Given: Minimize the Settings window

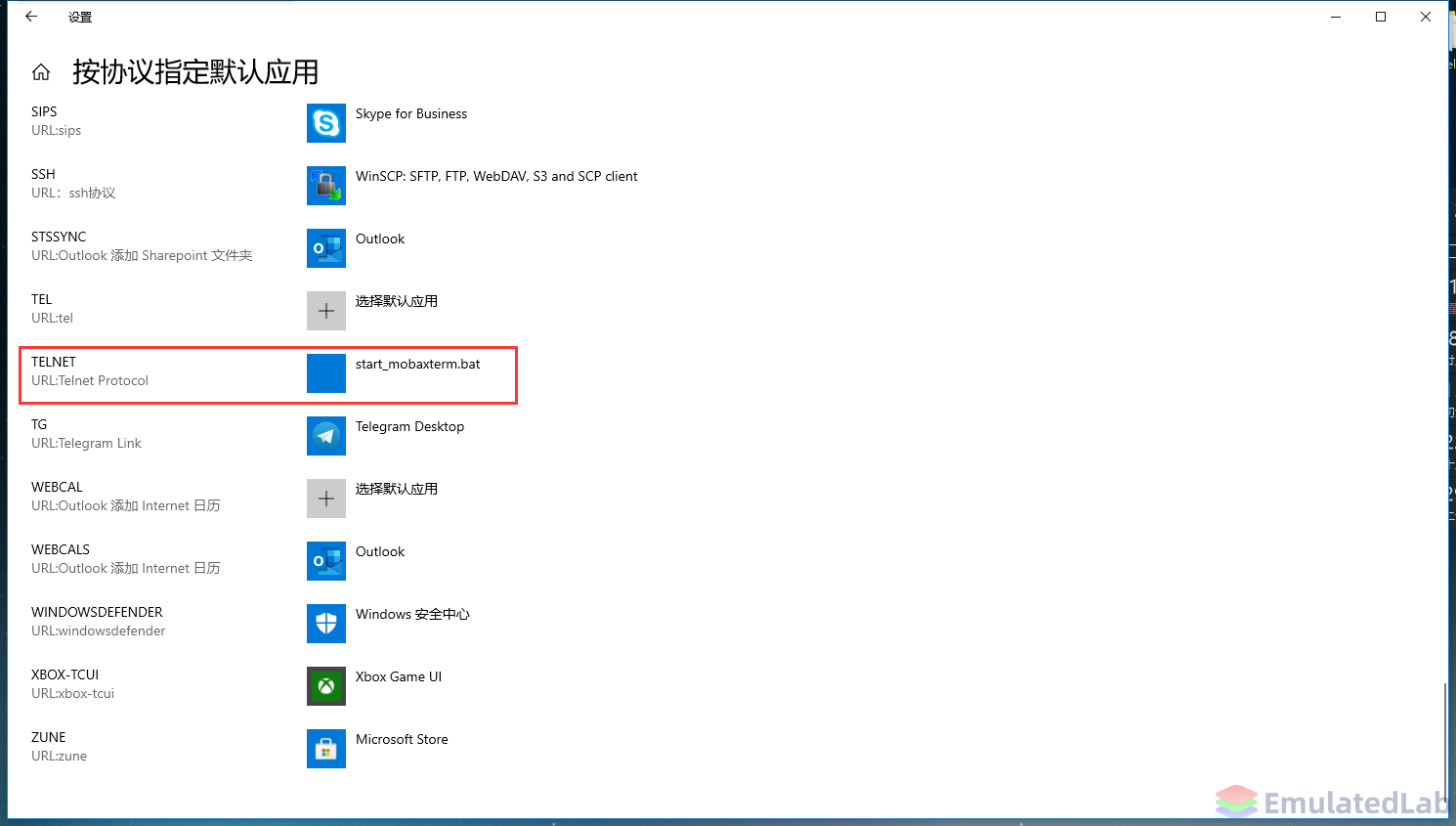Looking at the screenshot, I should coord(1336,17).
